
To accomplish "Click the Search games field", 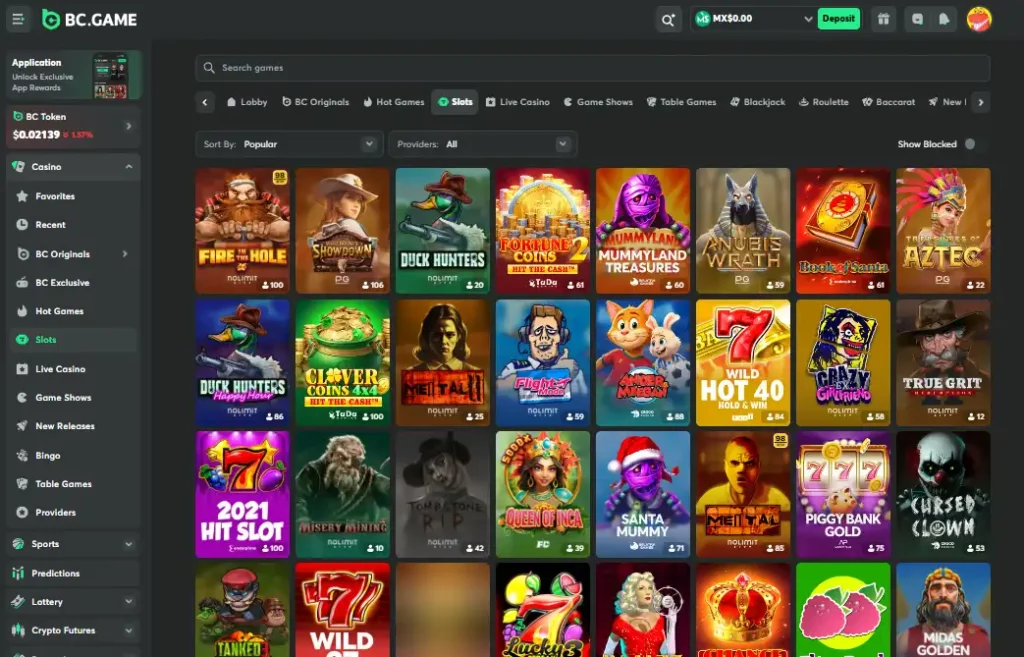I will pos(592,68).
